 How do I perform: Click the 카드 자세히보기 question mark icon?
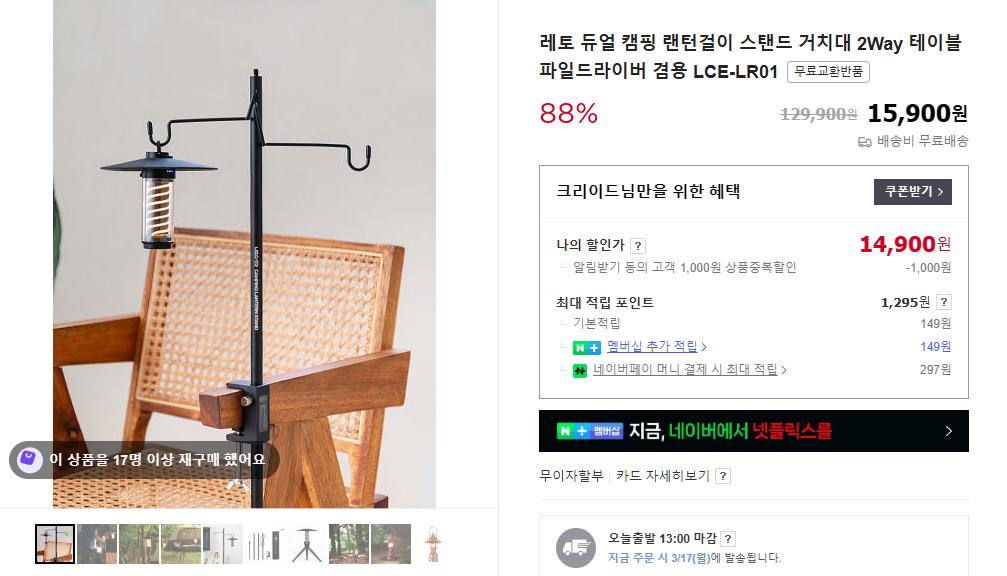tap(723, 476)
